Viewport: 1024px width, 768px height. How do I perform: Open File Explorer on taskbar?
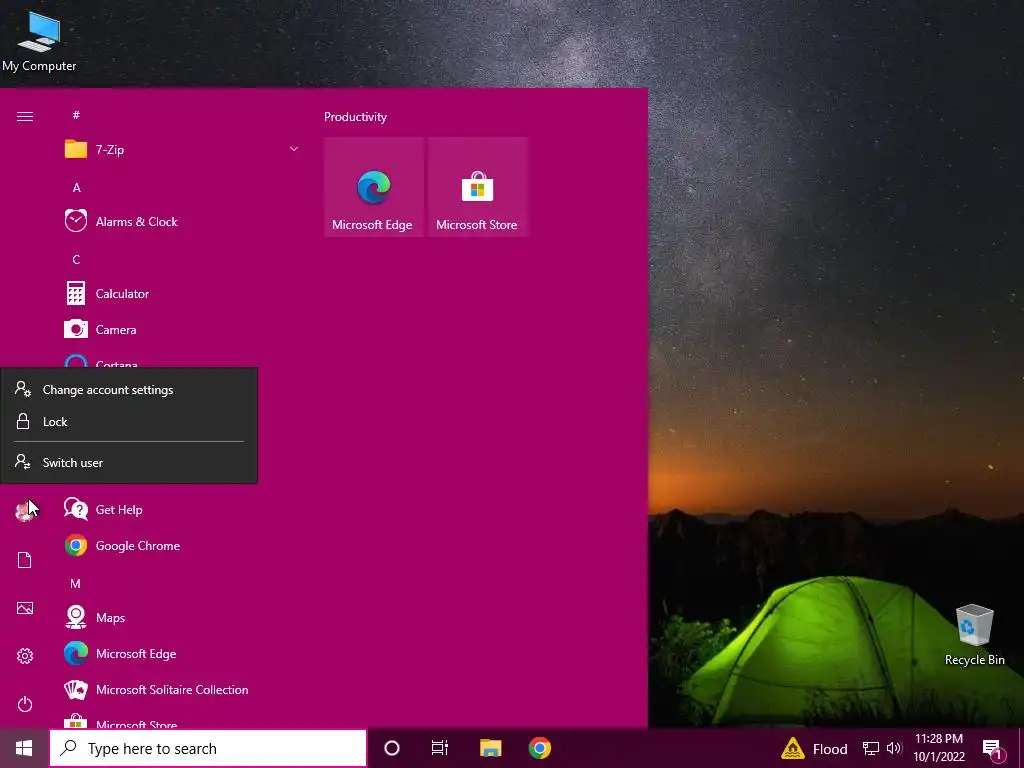[x=490, y=748]
